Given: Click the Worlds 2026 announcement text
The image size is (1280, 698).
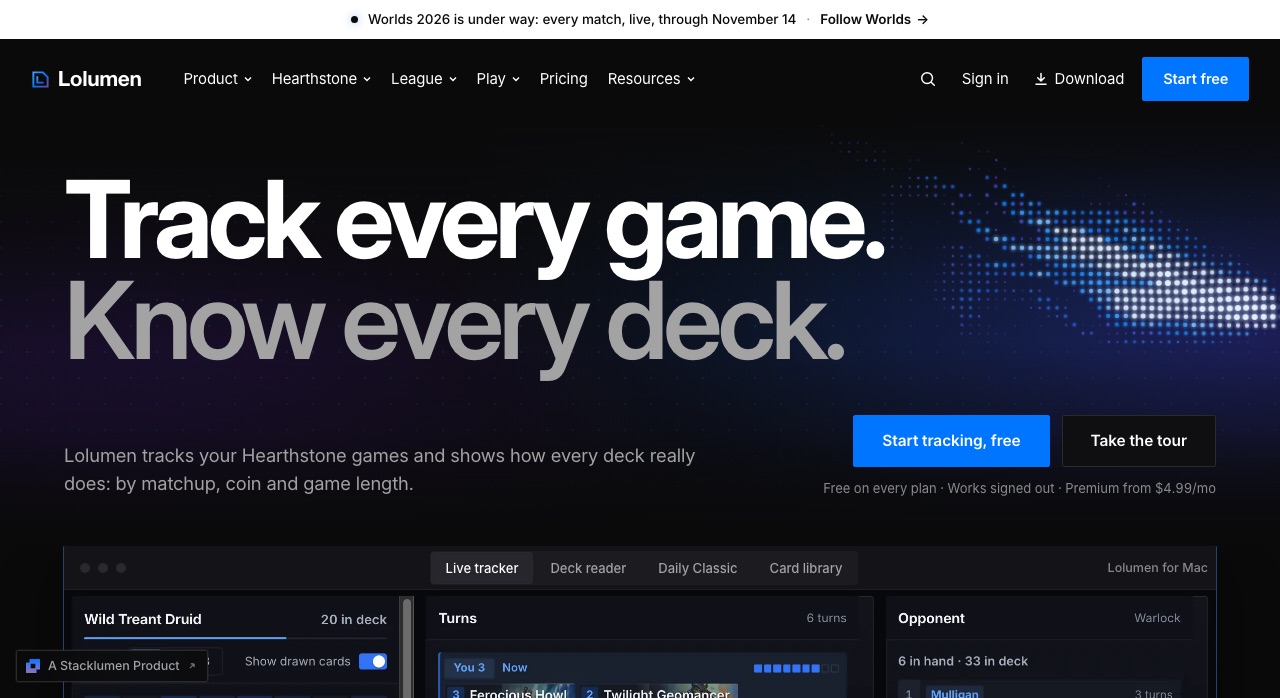Looking at the screenshot, I should click(582, 19).
